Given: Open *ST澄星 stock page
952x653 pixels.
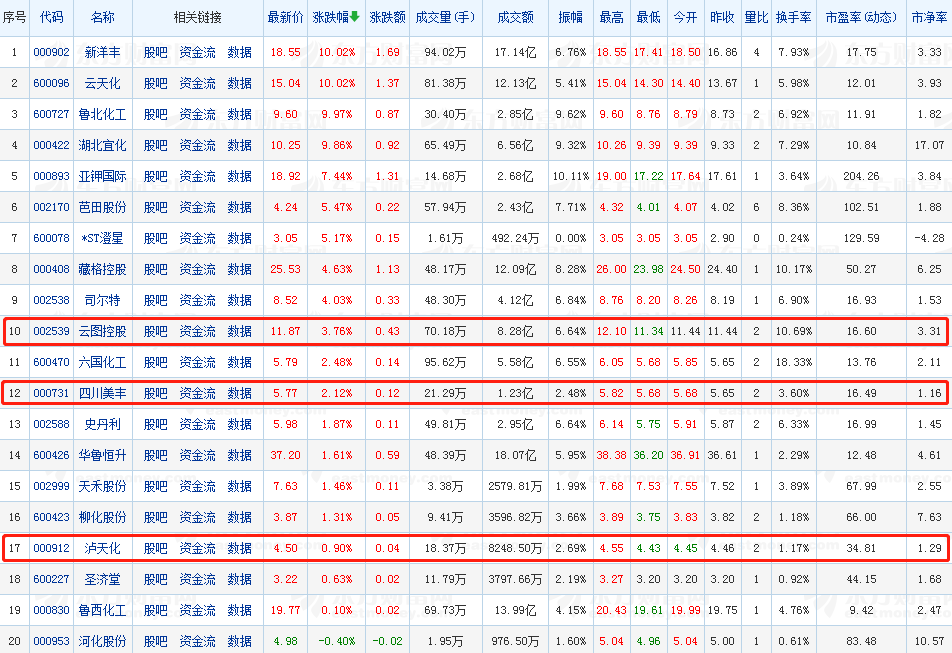Looking at the screenshot, I should [x=102, y=238].
